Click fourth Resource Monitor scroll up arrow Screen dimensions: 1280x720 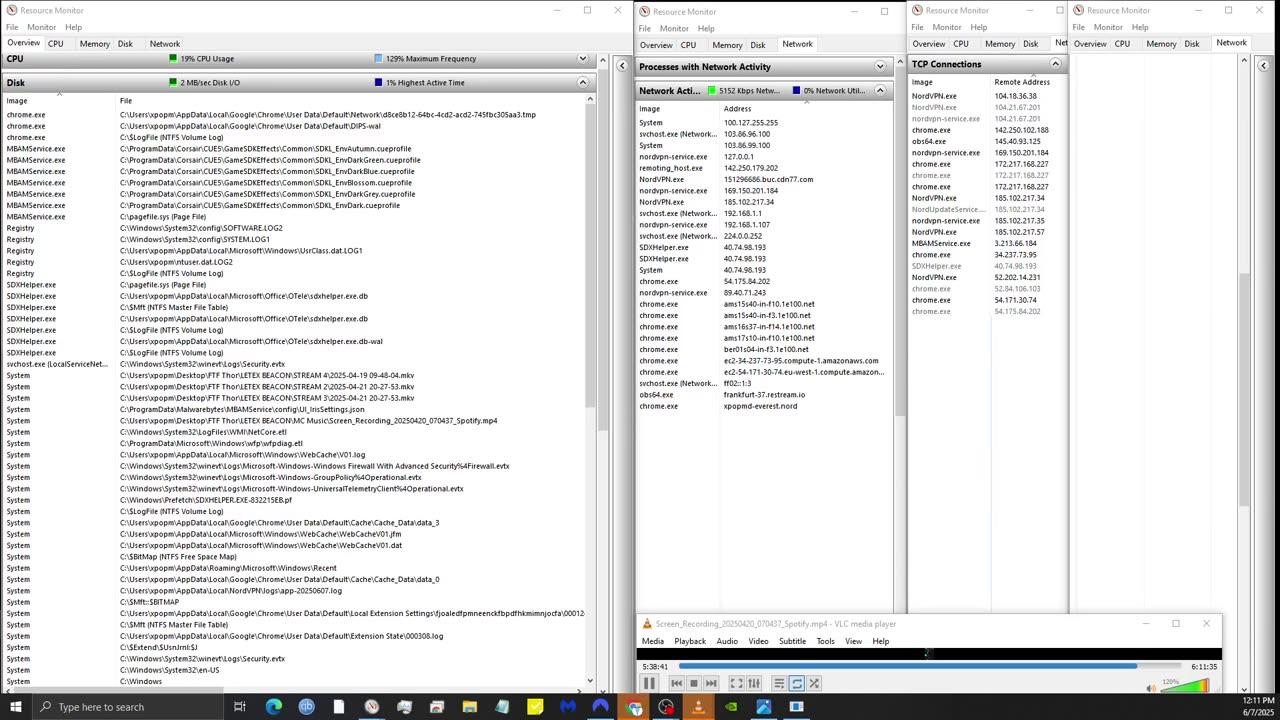tap(1244, 62)
